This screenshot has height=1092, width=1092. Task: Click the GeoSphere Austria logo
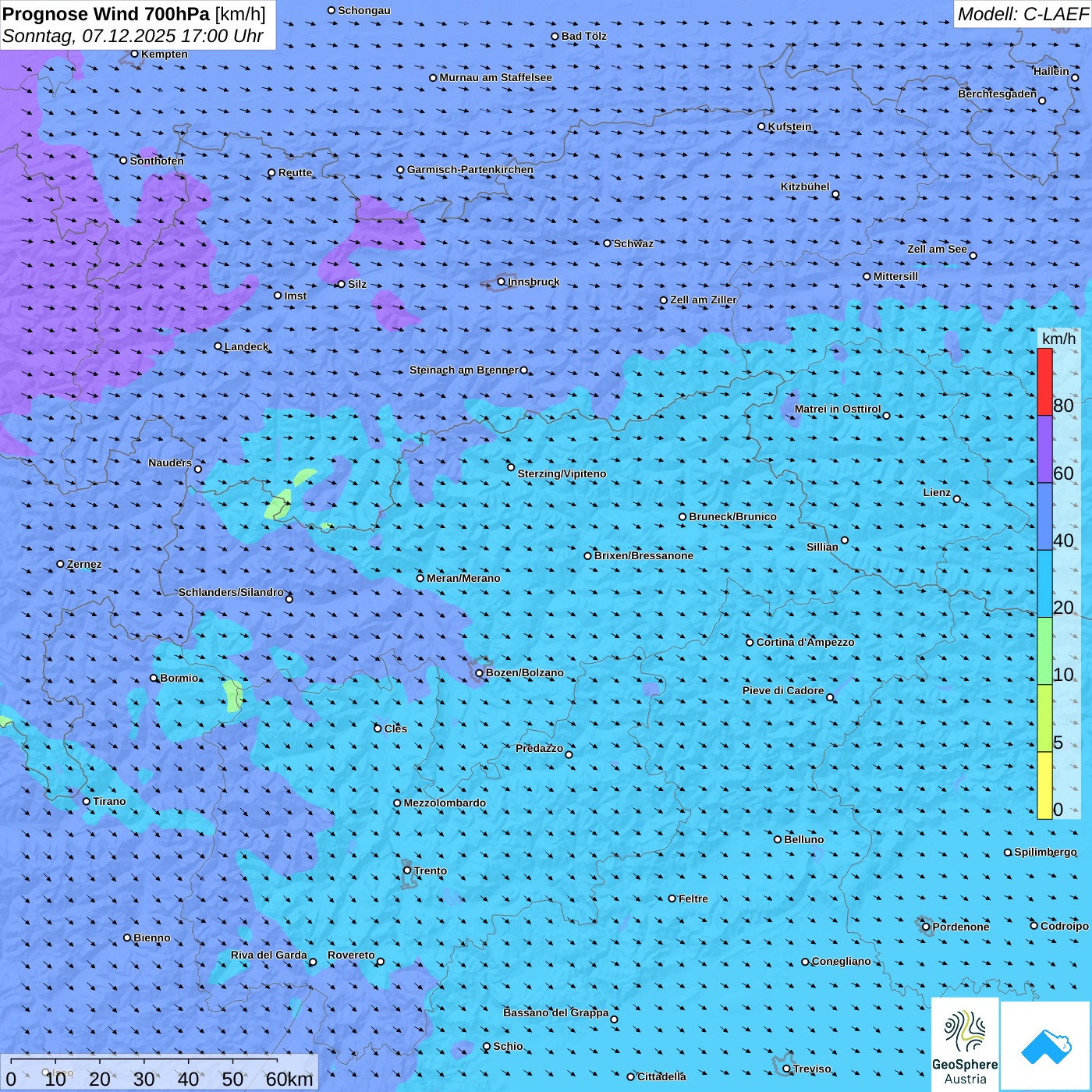tap(965, 1044)
